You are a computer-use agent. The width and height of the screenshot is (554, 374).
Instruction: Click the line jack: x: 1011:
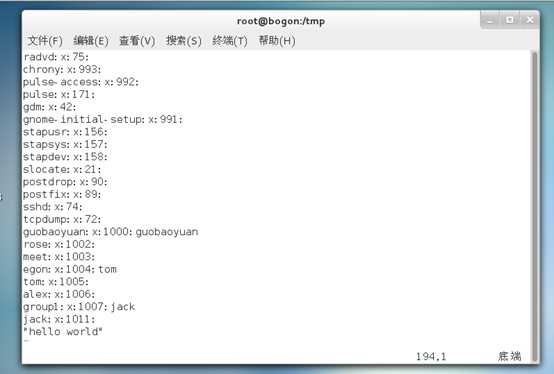[x=59, y=319]
